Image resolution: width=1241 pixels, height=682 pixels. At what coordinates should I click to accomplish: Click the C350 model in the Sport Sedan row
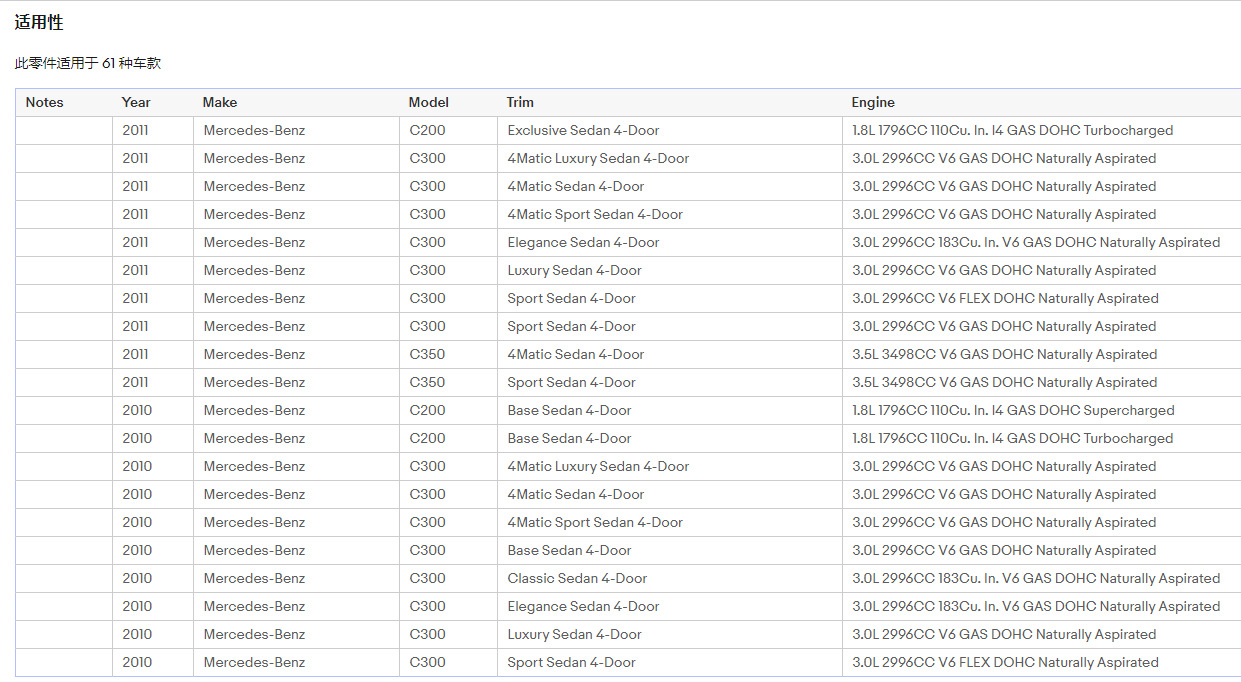click(x=428, y=382)
